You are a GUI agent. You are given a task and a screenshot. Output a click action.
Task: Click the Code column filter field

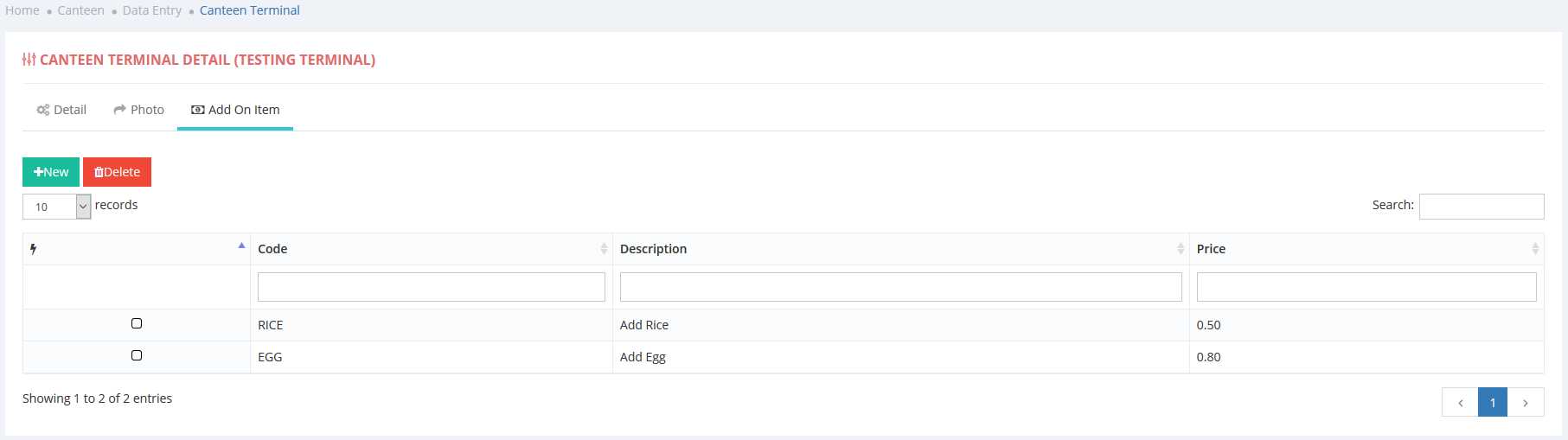[x=431, y=287]
